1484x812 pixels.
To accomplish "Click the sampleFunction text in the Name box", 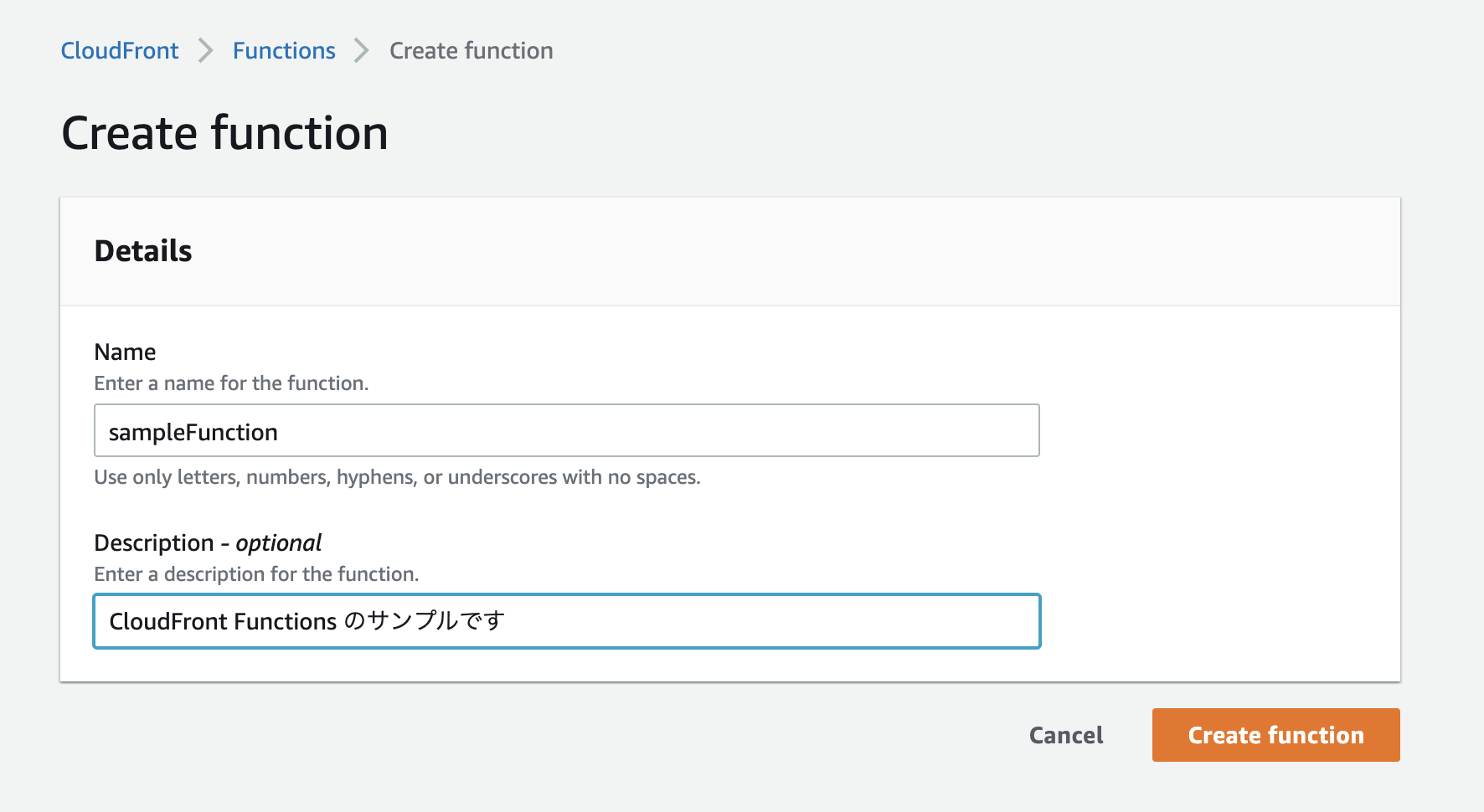I will pos(193,432).
